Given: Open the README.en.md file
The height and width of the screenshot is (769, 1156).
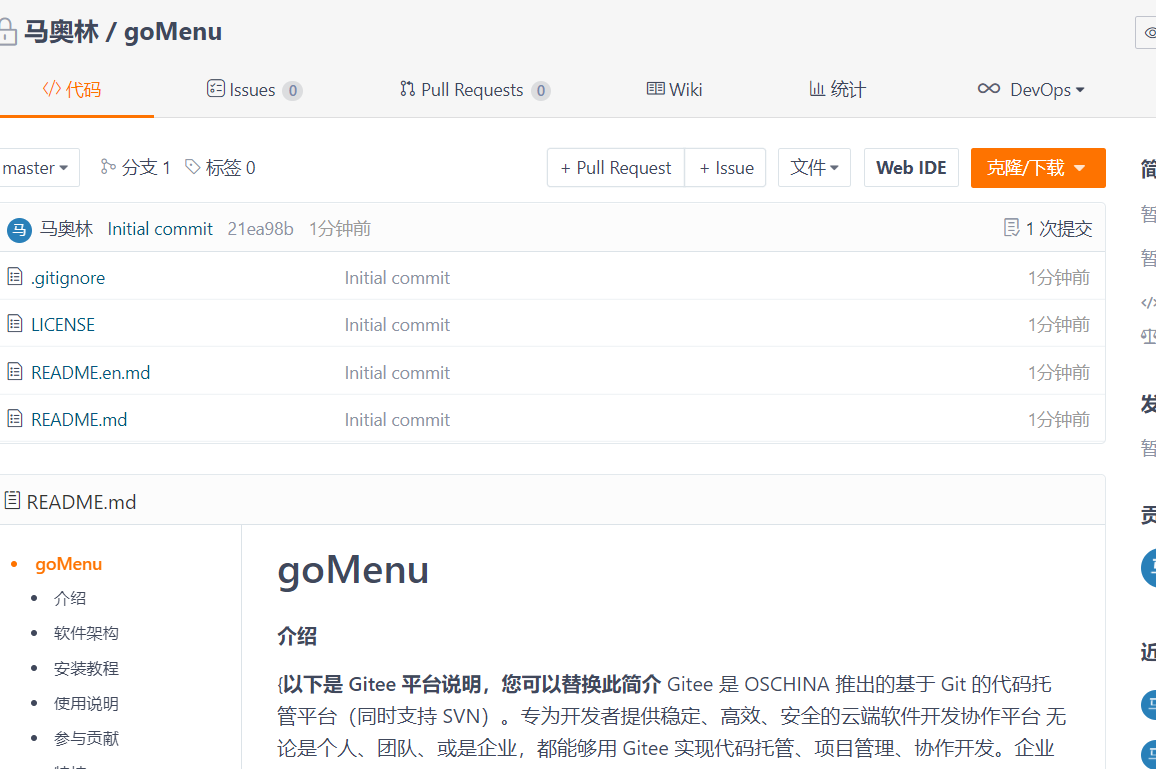Looking at the screenshot, I should (x=90, y=373).
